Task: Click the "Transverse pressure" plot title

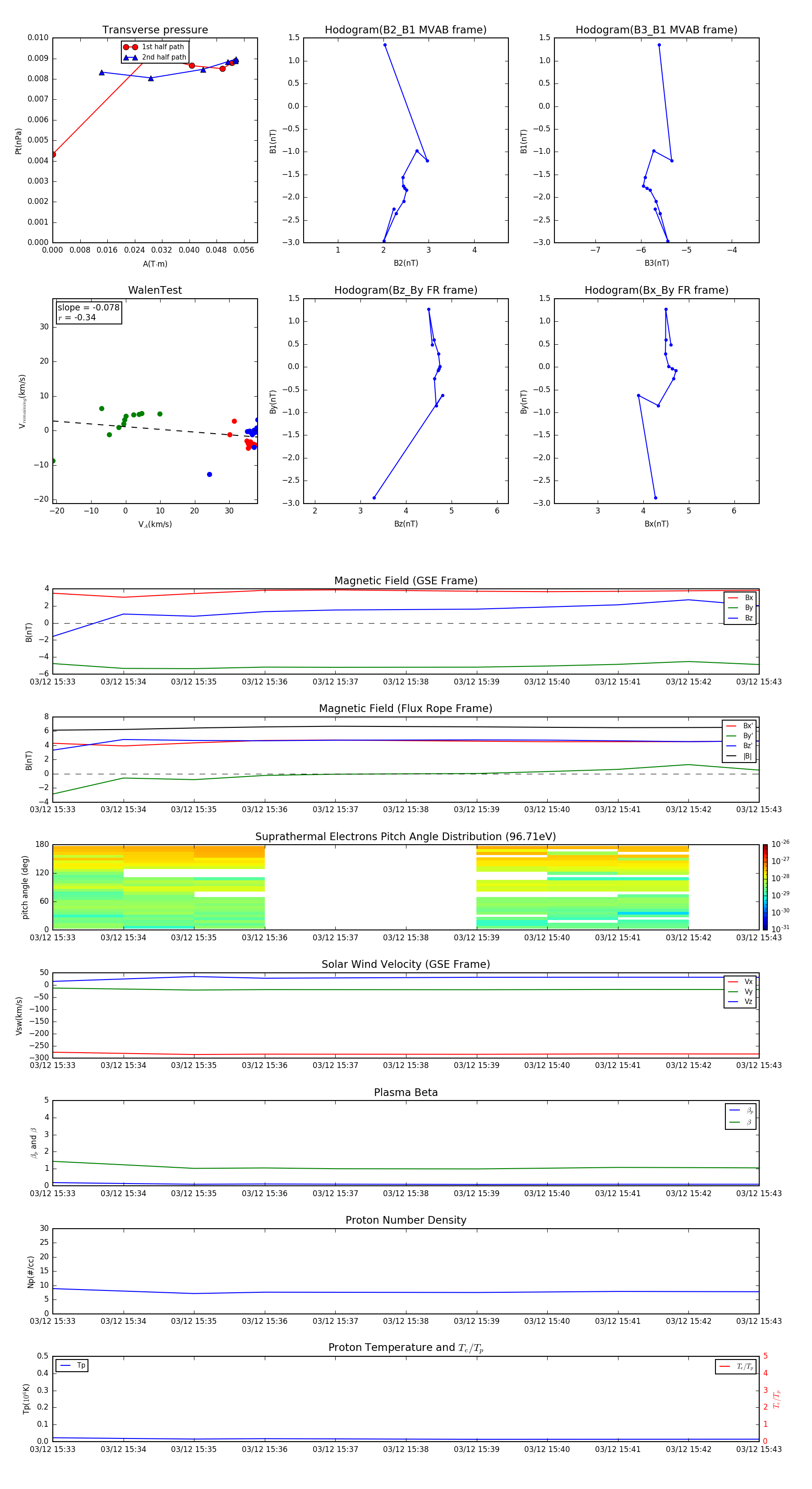Action: 155,30
